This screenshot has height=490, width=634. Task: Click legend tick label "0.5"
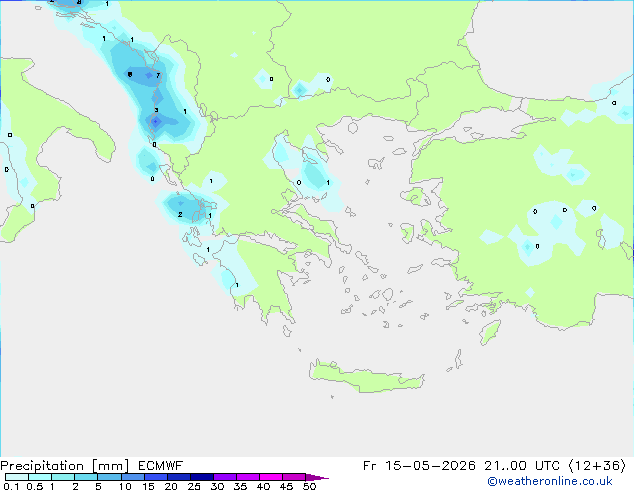[x=35, y=486]
